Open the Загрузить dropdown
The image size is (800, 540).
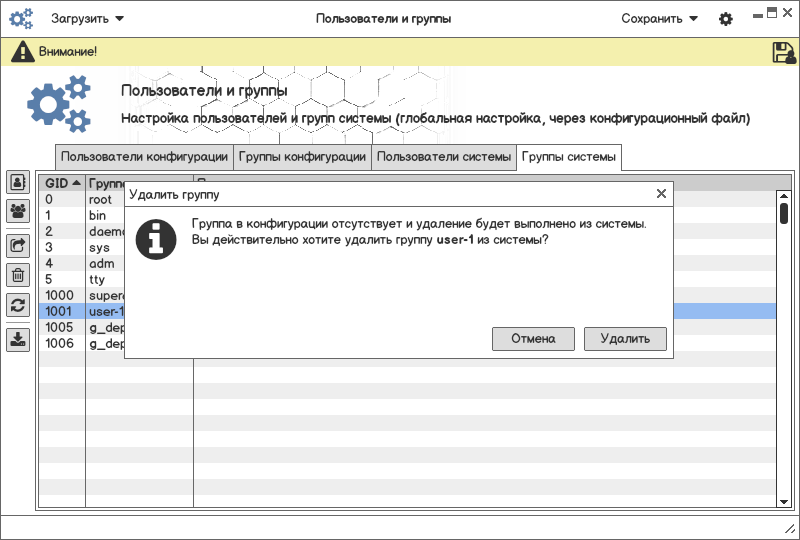pyautogui.click(x=87, y=19)
